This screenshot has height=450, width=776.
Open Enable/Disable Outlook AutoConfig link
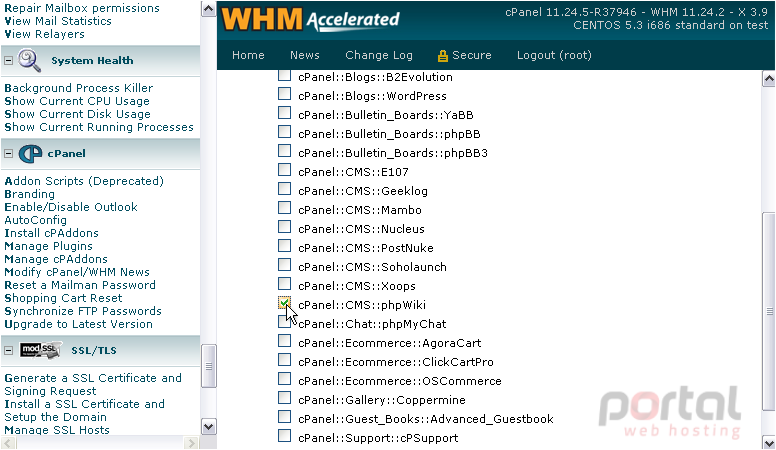point(71,213)
